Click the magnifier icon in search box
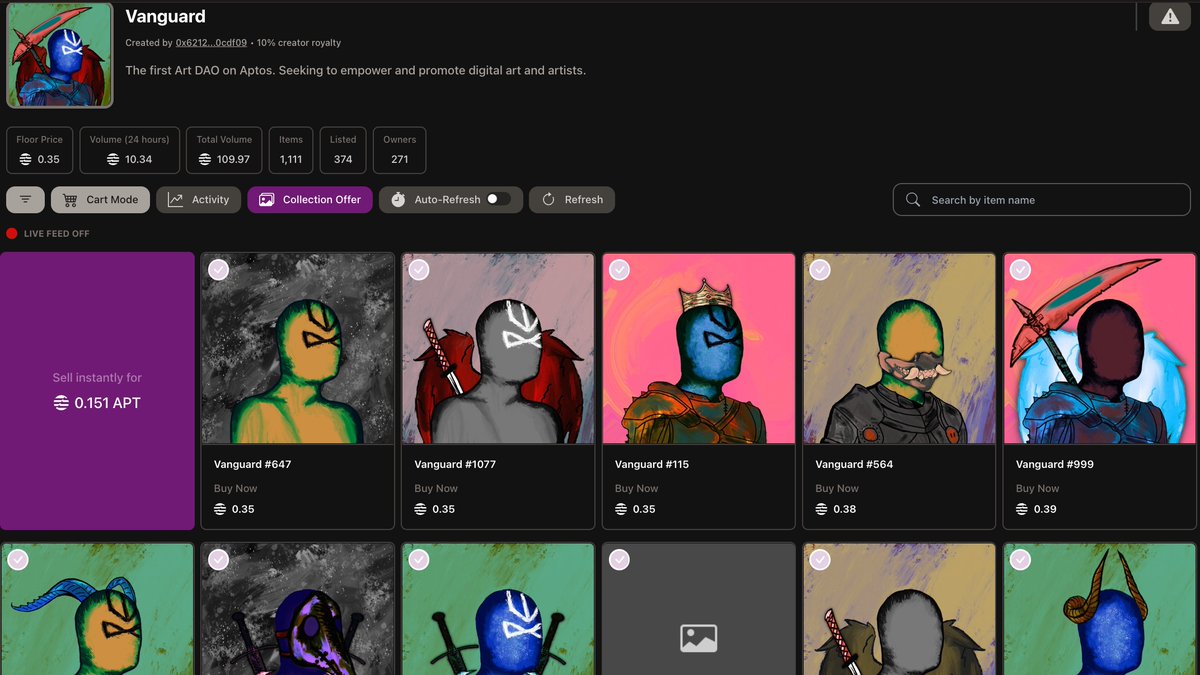1200x675 pixels. point(913,199)
